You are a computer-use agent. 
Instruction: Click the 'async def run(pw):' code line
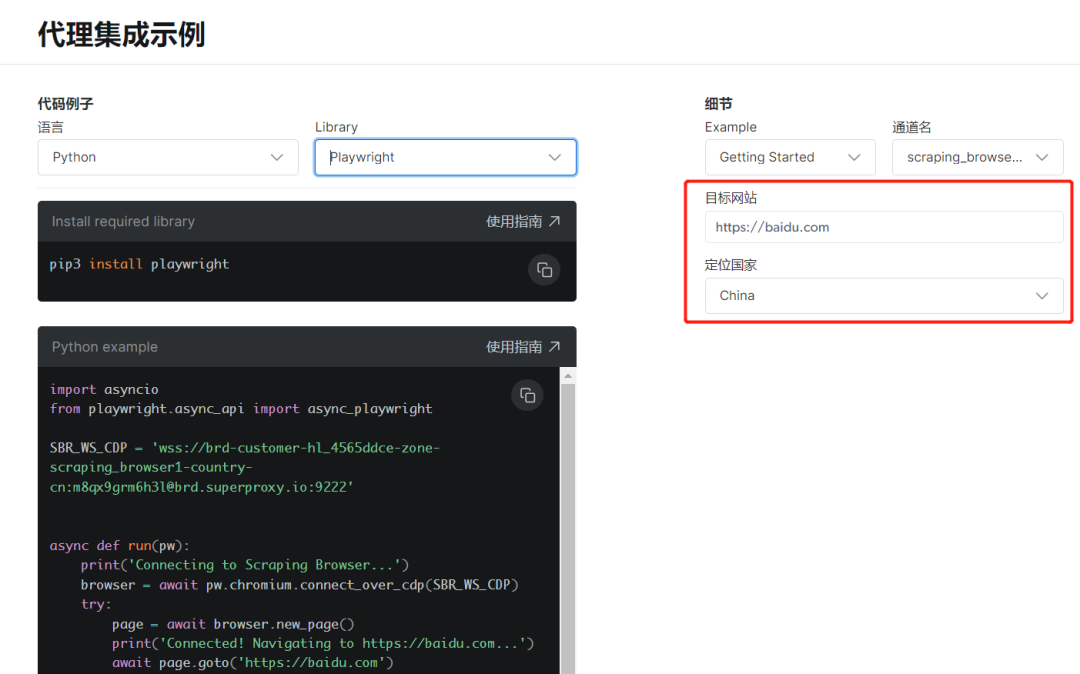(119, 545)
